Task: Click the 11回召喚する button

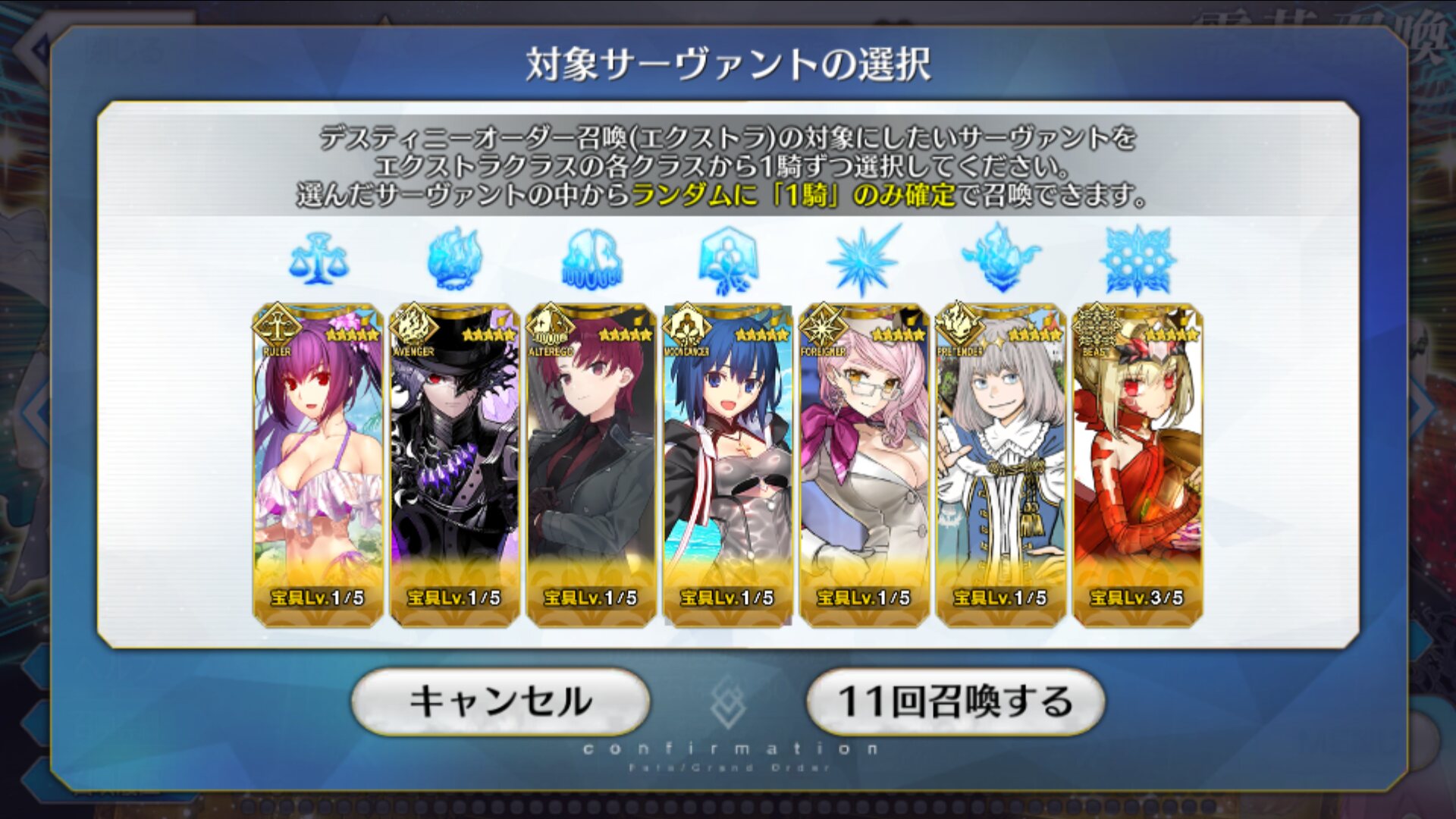Action: [x=955, y=701]
